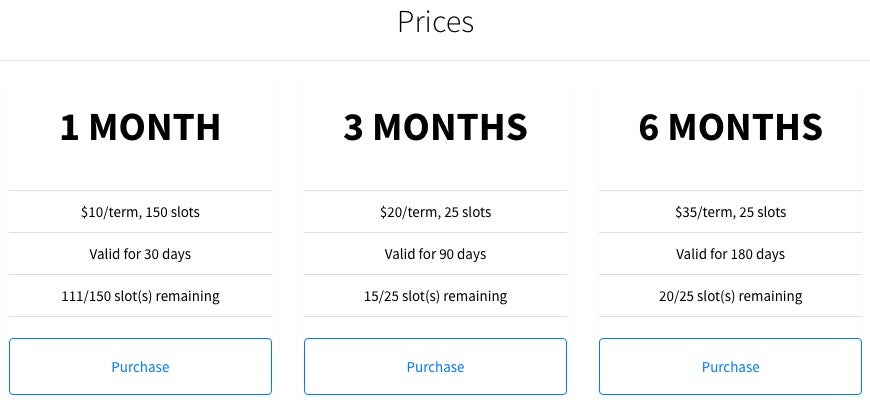Select the 1 MONTH plan title
870x405 pixels.
pos(140,127)
